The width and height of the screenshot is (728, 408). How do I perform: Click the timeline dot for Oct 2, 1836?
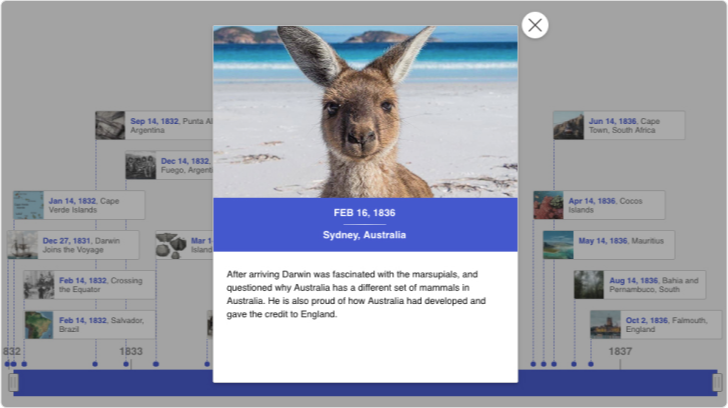pyautogui.click(x=591, y=364)
